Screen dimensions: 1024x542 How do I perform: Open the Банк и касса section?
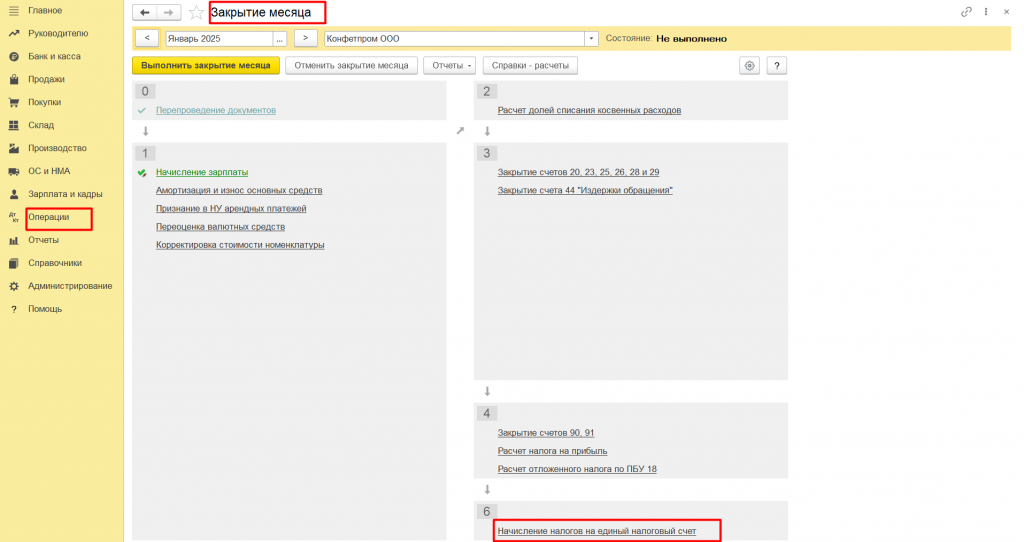[x=54, y=57]
